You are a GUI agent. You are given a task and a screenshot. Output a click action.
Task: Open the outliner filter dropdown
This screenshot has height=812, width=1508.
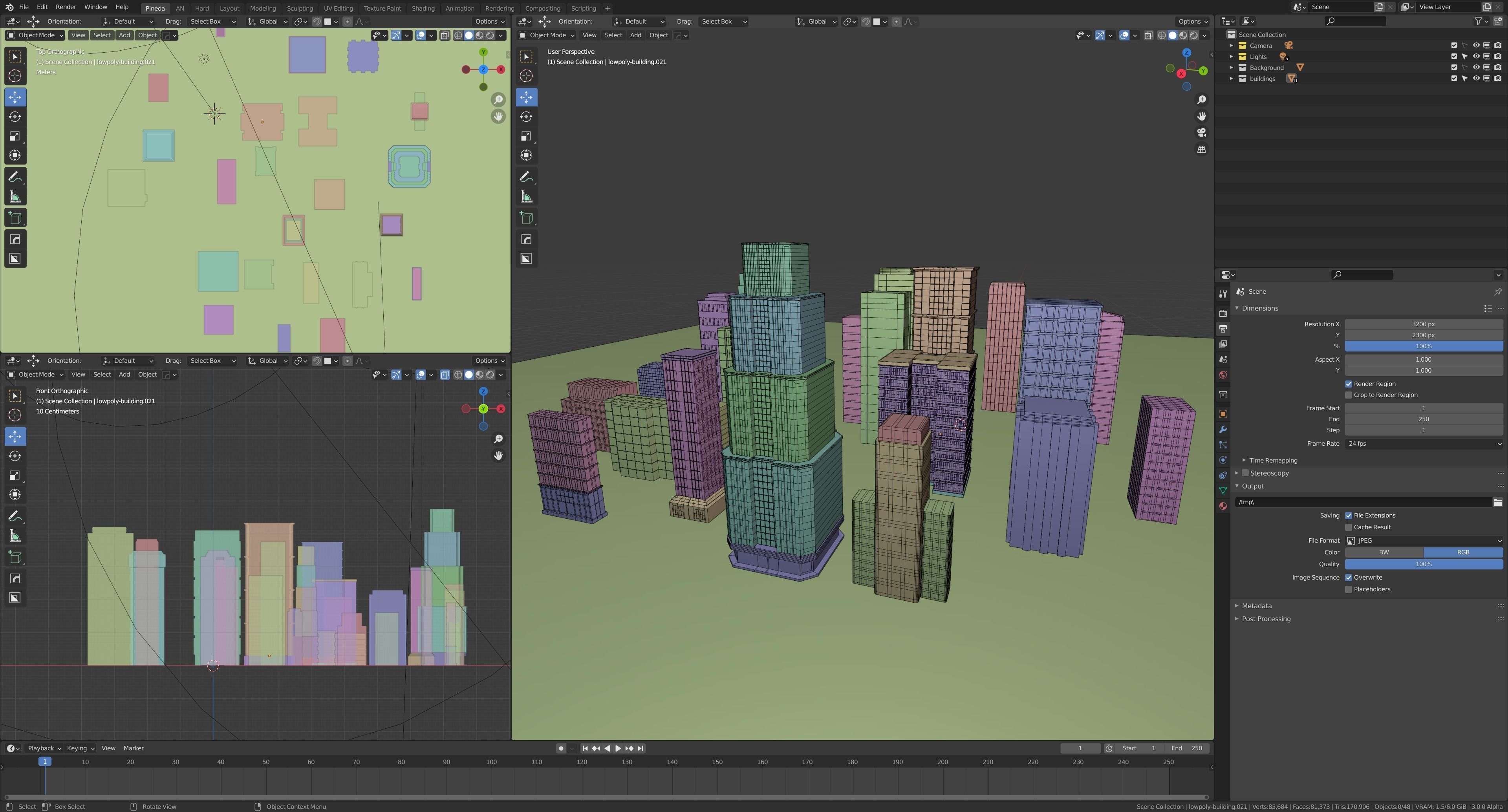click(x=1482, y=21)
